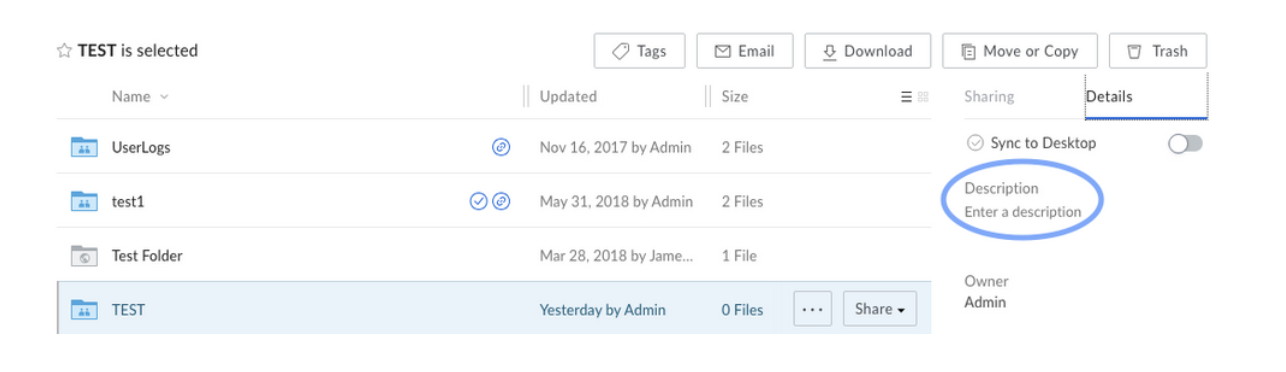Click the sync checkmark icon on test1
The width and height of the screenshot is (1286, 372).
point(479,201)
